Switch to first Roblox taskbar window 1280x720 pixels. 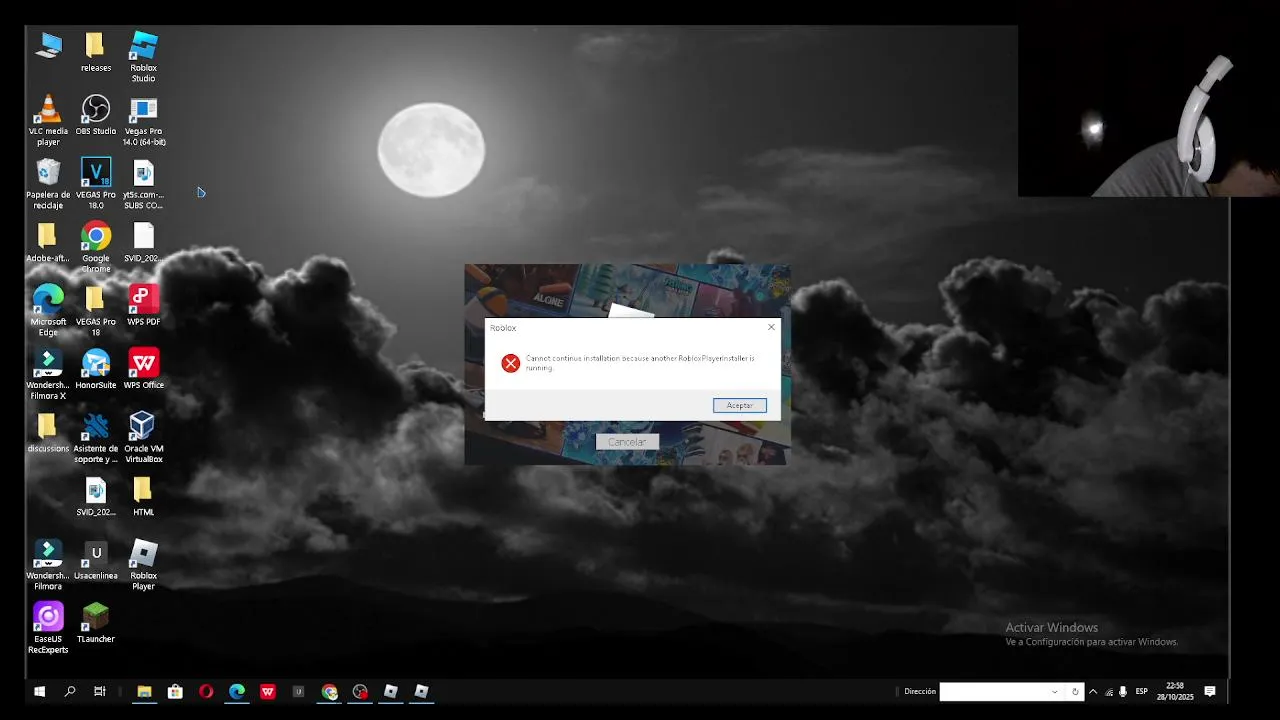click(391, 691)
